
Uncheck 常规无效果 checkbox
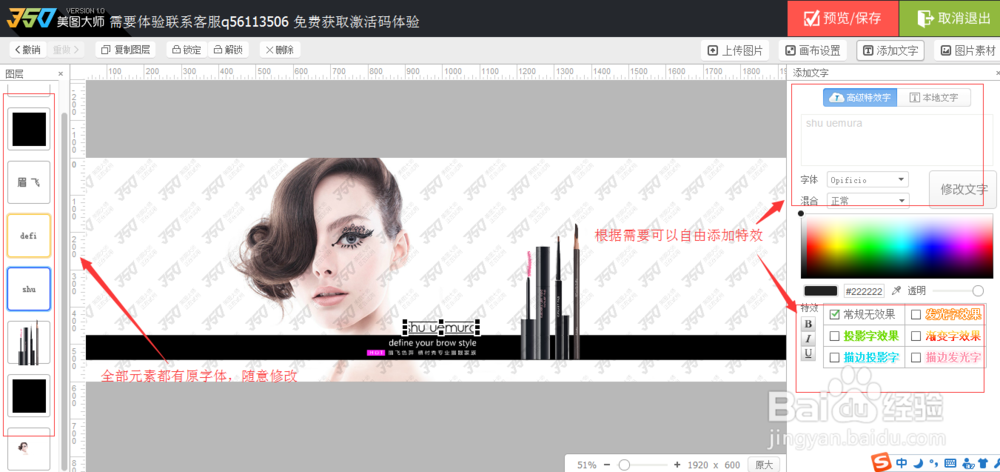[x=835, y=314]
